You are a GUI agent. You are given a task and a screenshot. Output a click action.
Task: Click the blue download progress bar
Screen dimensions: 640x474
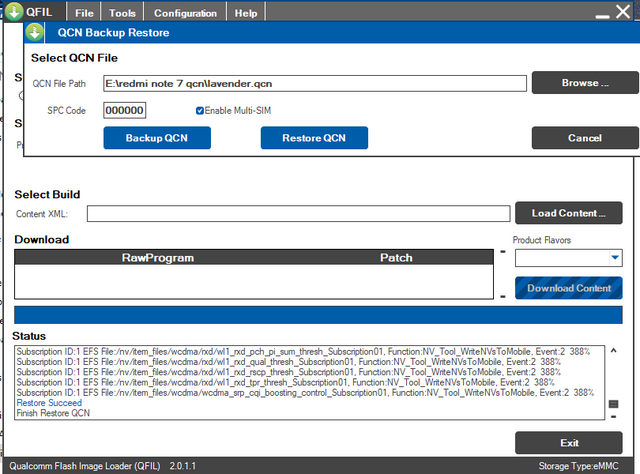(x=318, y=315)
